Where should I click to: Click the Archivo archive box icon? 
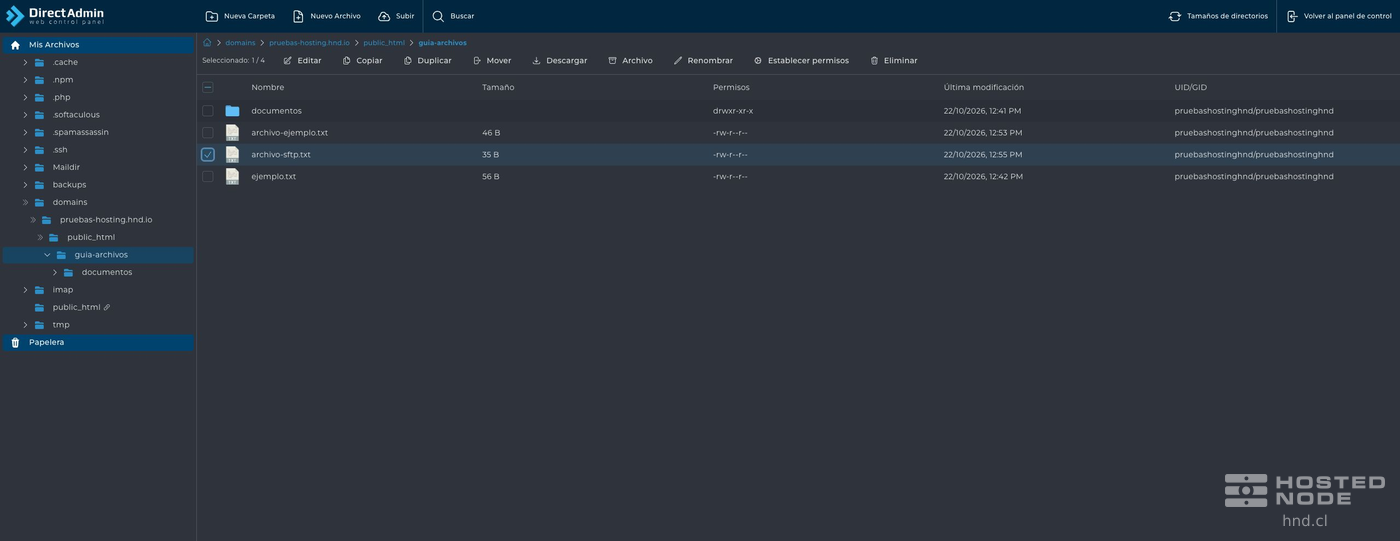coord(613,61)
